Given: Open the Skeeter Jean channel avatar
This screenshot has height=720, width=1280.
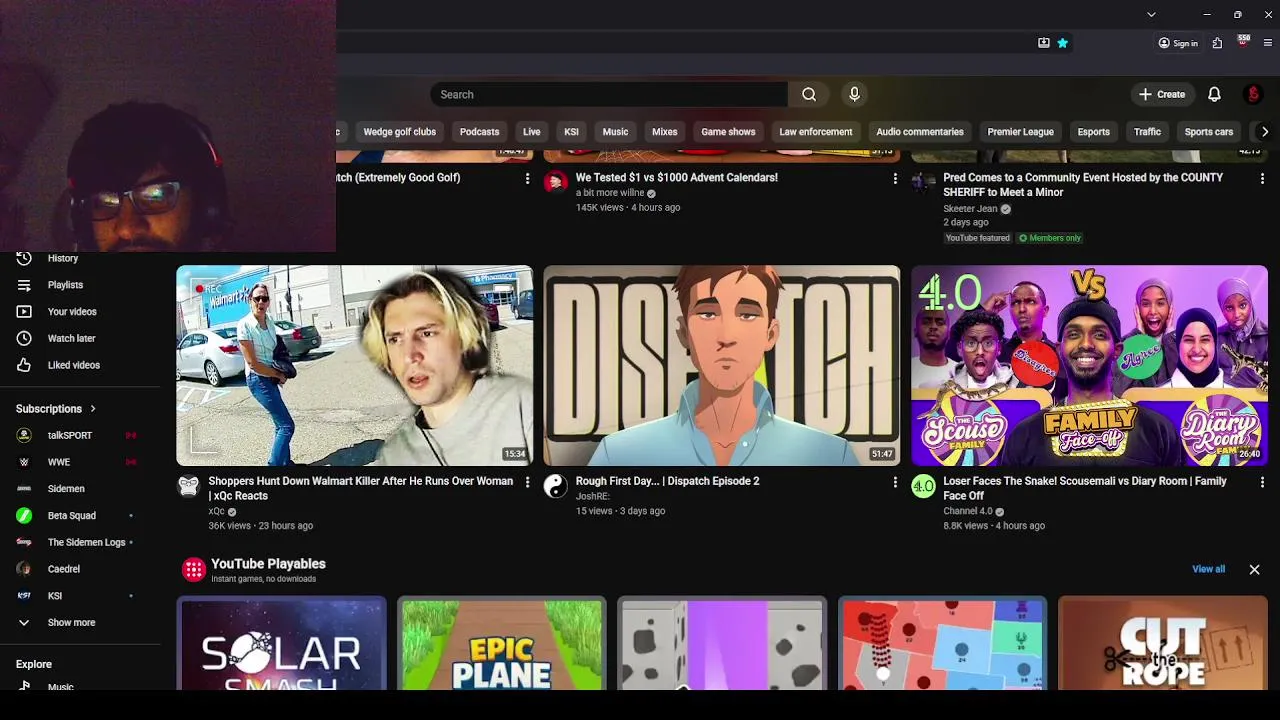Looking at the screenshot, I should click(923, 182).
